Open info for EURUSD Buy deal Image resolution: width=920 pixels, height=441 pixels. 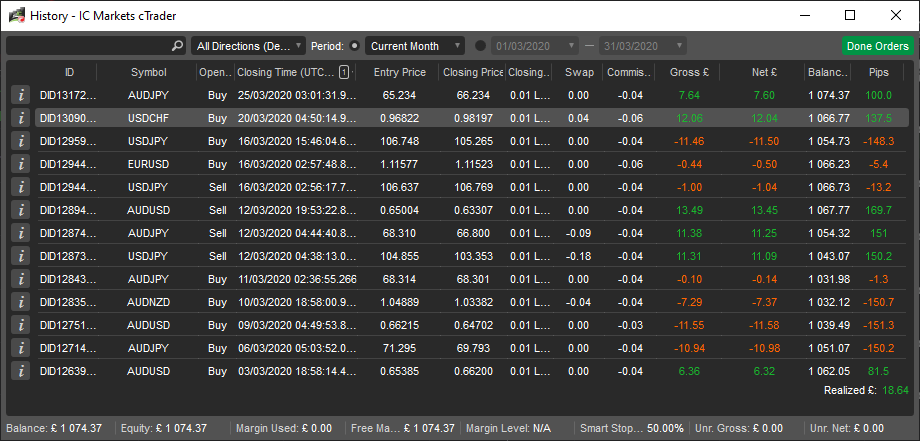coord(21,164)
